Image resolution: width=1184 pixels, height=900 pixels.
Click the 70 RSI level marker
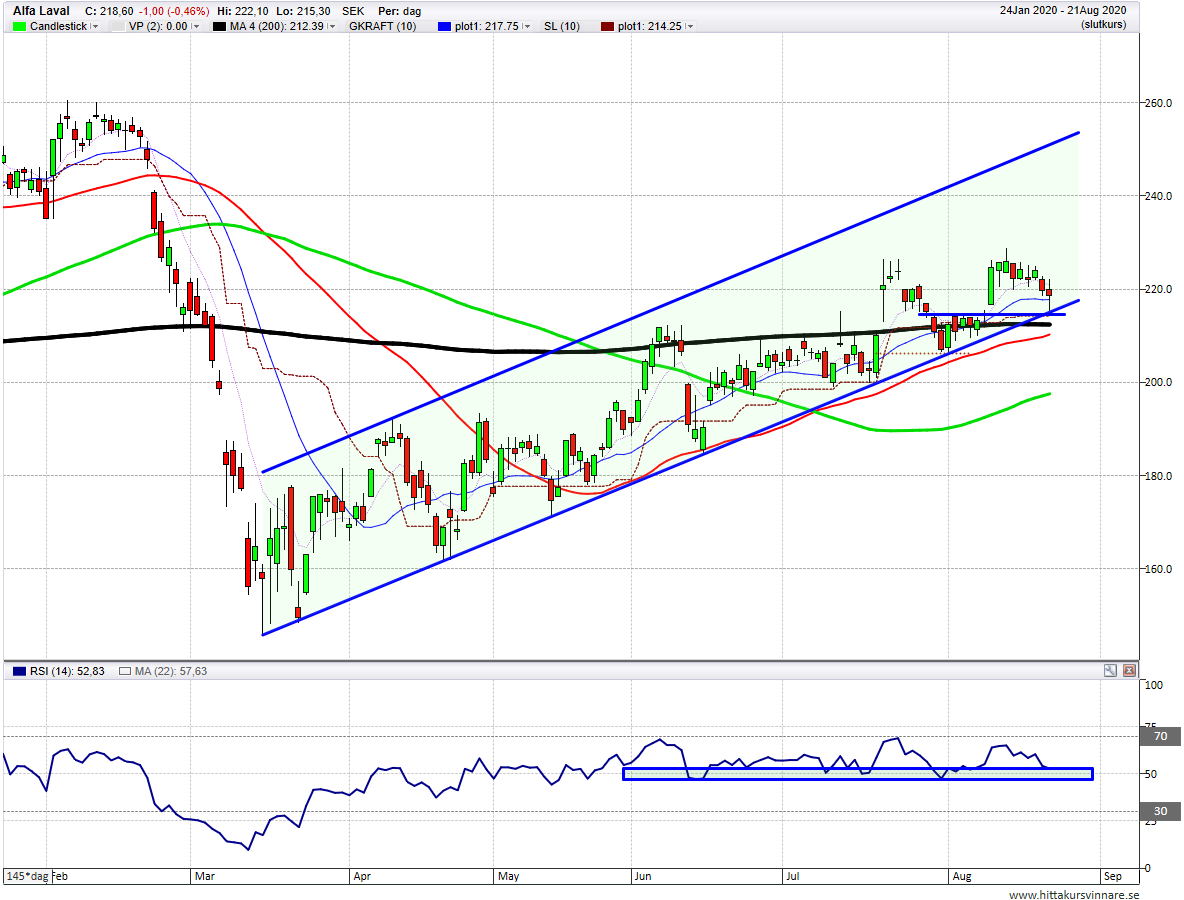[x=1161, y=736]
